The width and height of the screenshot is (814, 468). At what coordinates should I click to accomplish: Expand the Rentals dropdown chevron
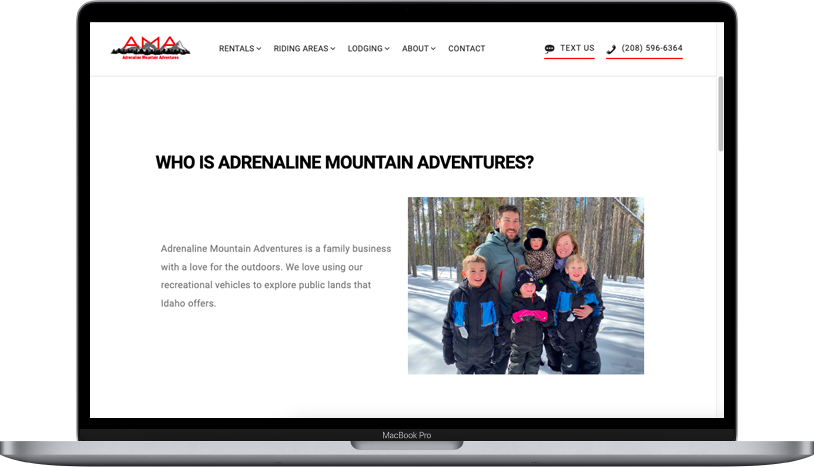[259, 49]
